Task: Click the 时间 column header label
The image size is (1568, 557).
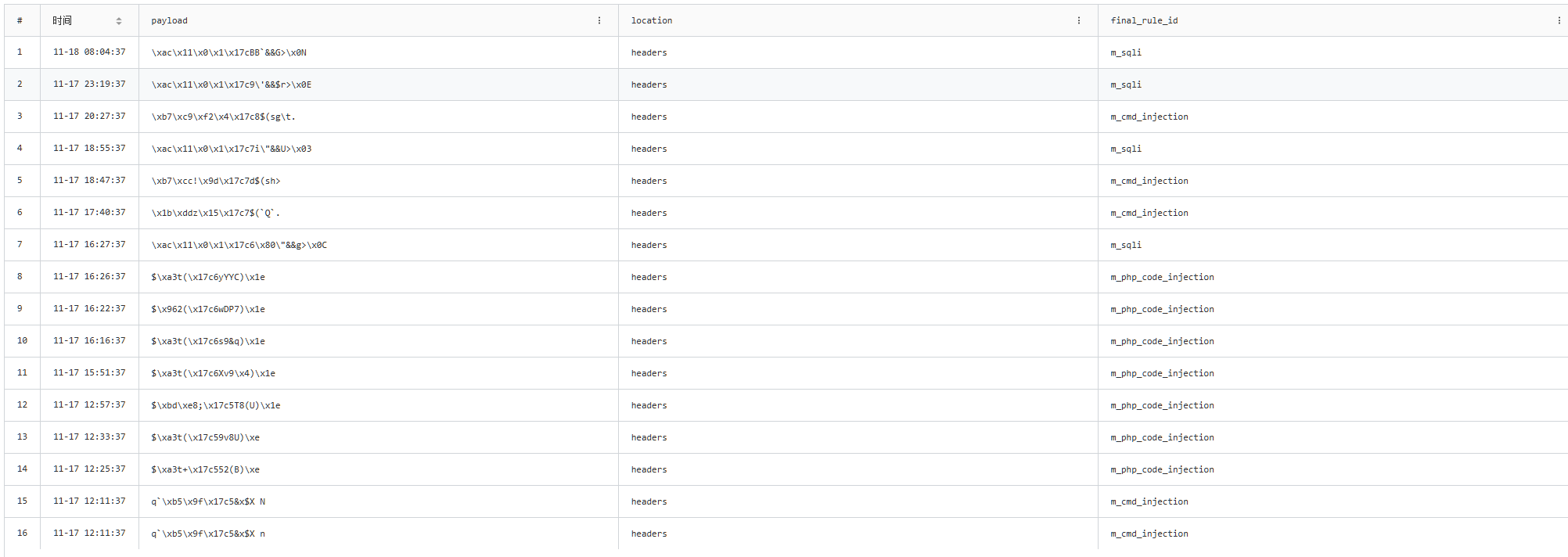Action: [63, 21]
